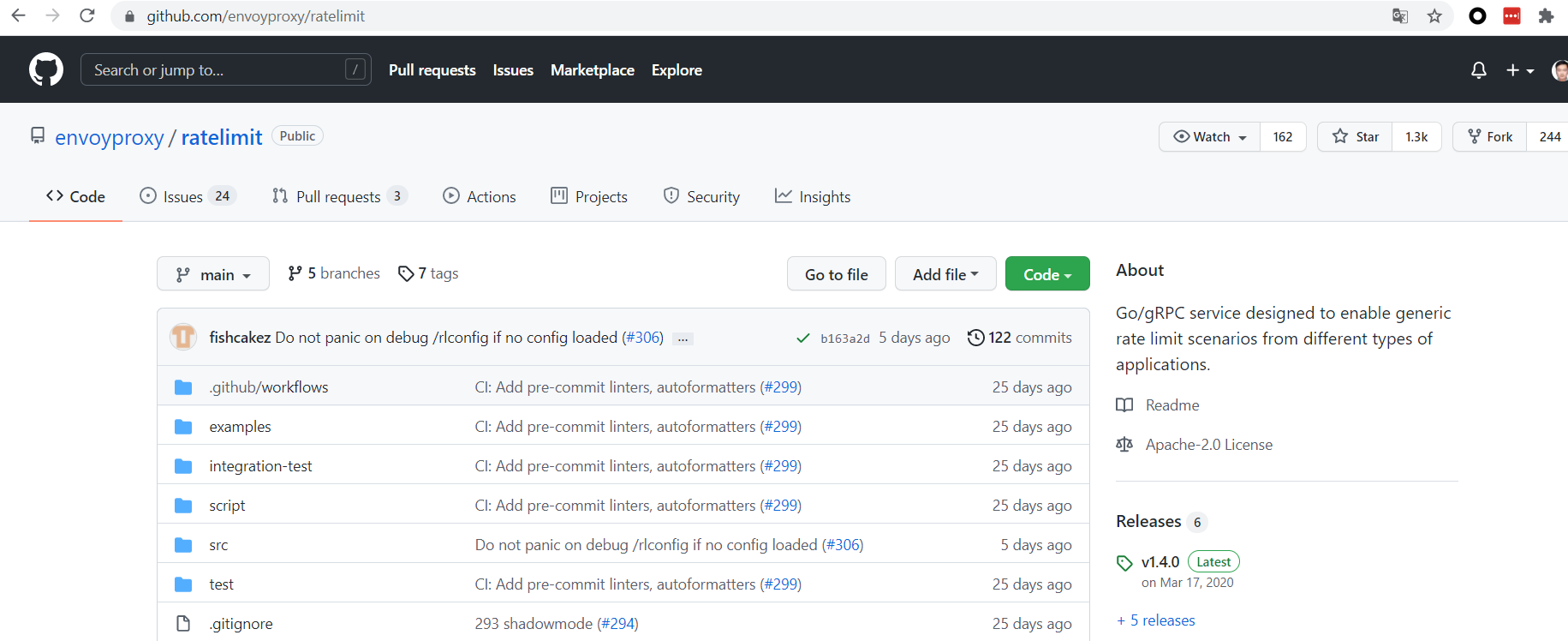Go to Marketplace
This screenshot has width=1568, height=641.
[593, 70]
